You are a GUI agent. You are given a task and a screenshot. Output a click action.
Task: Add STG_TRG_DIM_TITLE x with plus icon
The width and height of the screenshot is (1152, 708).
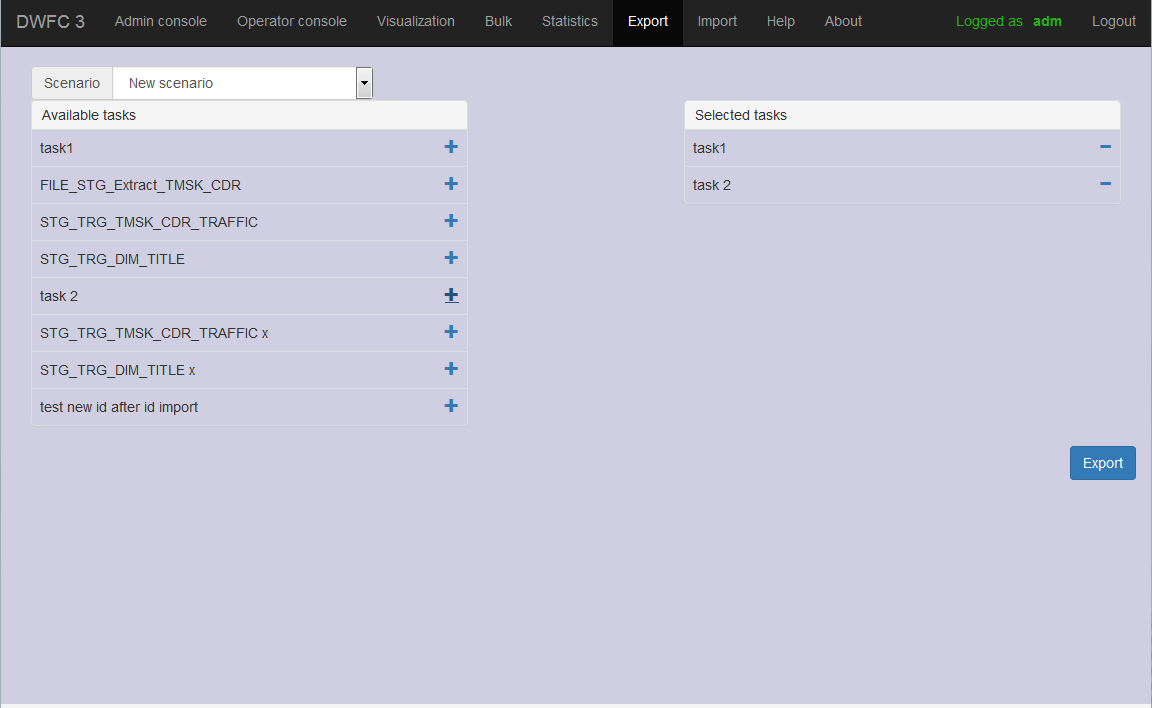tap(451, 369)
